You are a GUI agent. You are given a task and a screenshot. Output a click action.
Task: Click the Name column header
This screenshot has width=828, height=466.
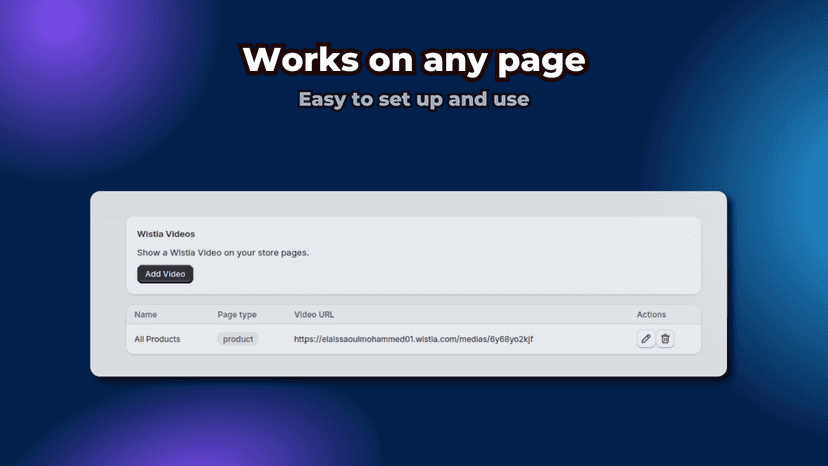click(145, 314)
